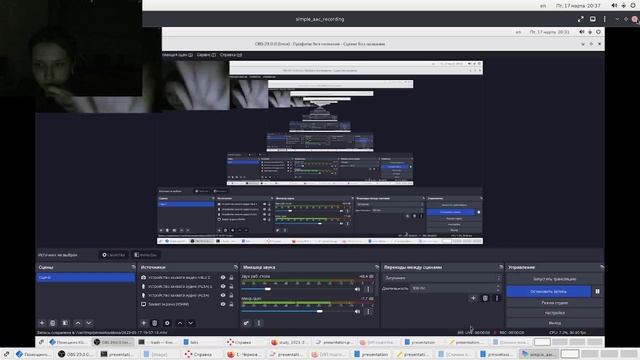Delete the selected source with the trash icon
640x360 pixels.
point(155,323)
